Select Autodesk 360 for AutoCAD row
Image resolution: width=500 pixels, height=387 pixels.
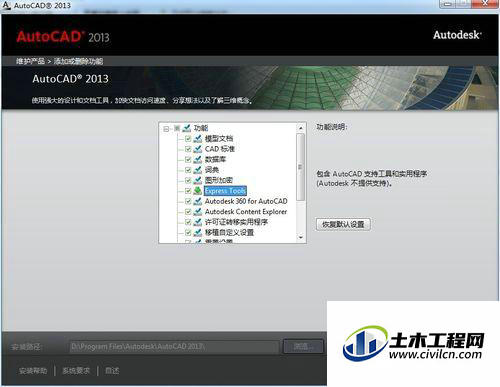(x=246, y=201)
